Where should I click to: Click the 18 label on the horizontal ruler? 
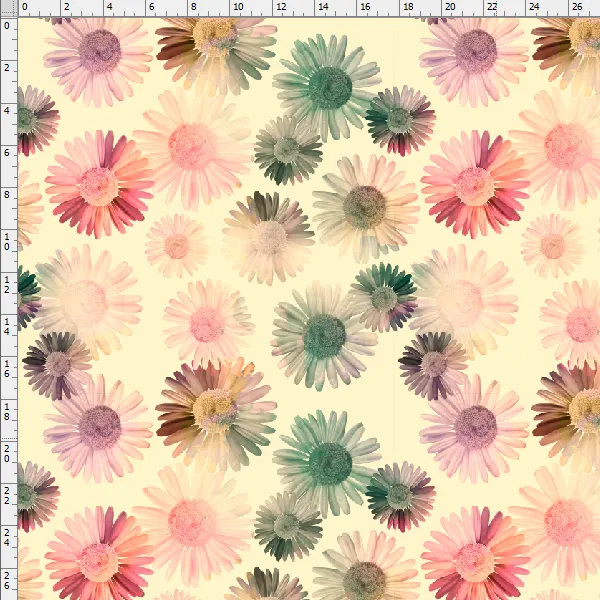point(408,7)
